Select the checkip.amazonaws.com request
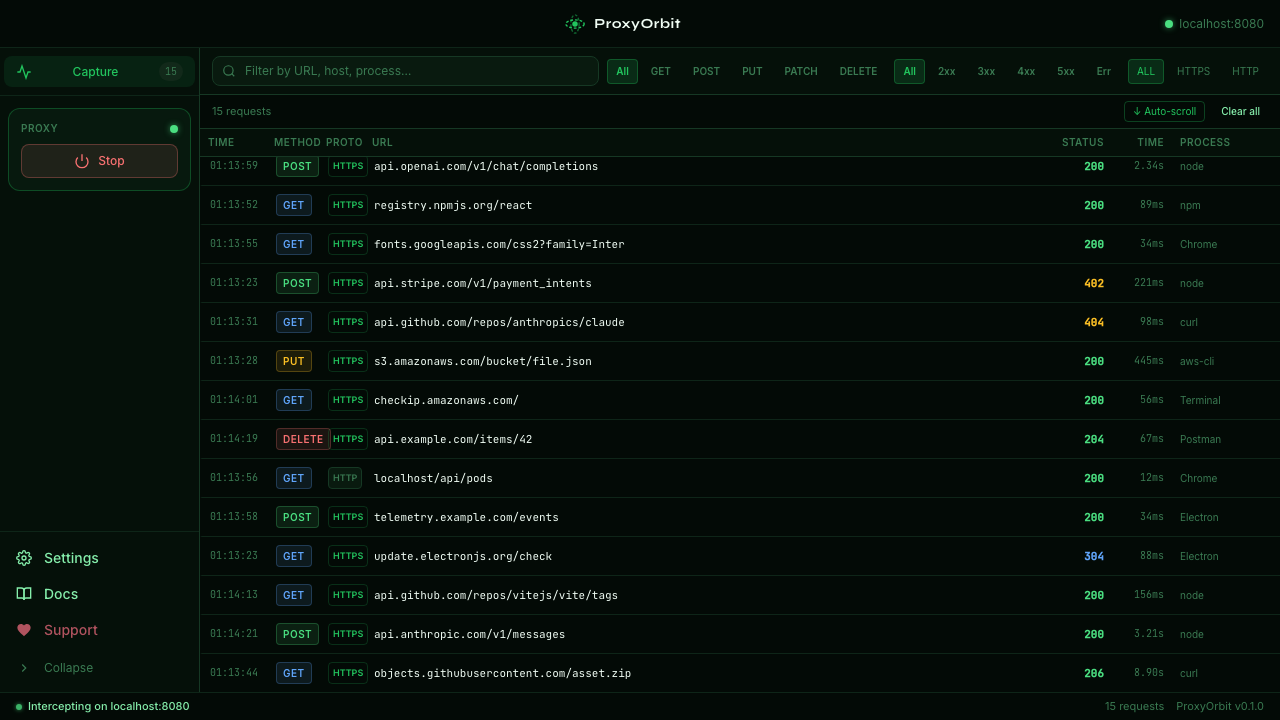This screenshot has width=1280, height=720. (740, 400)
